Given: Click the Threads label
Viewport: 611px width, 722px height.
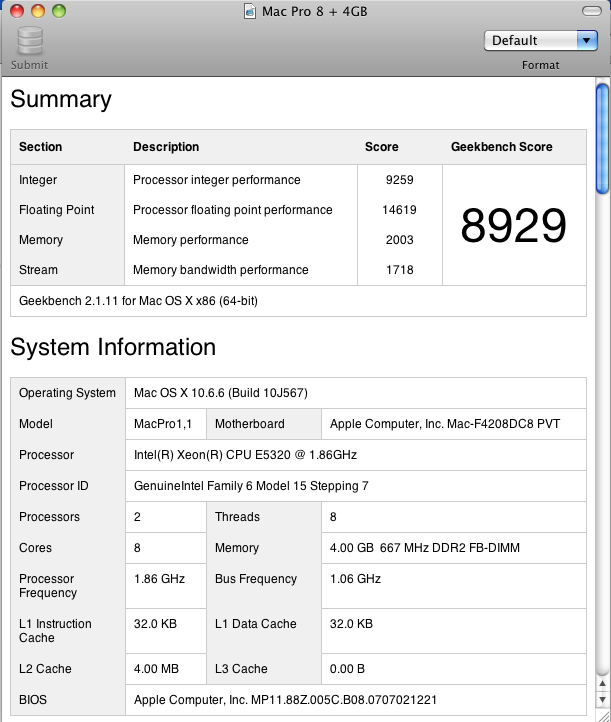Looking at the screenshot, I should (237, 517).
